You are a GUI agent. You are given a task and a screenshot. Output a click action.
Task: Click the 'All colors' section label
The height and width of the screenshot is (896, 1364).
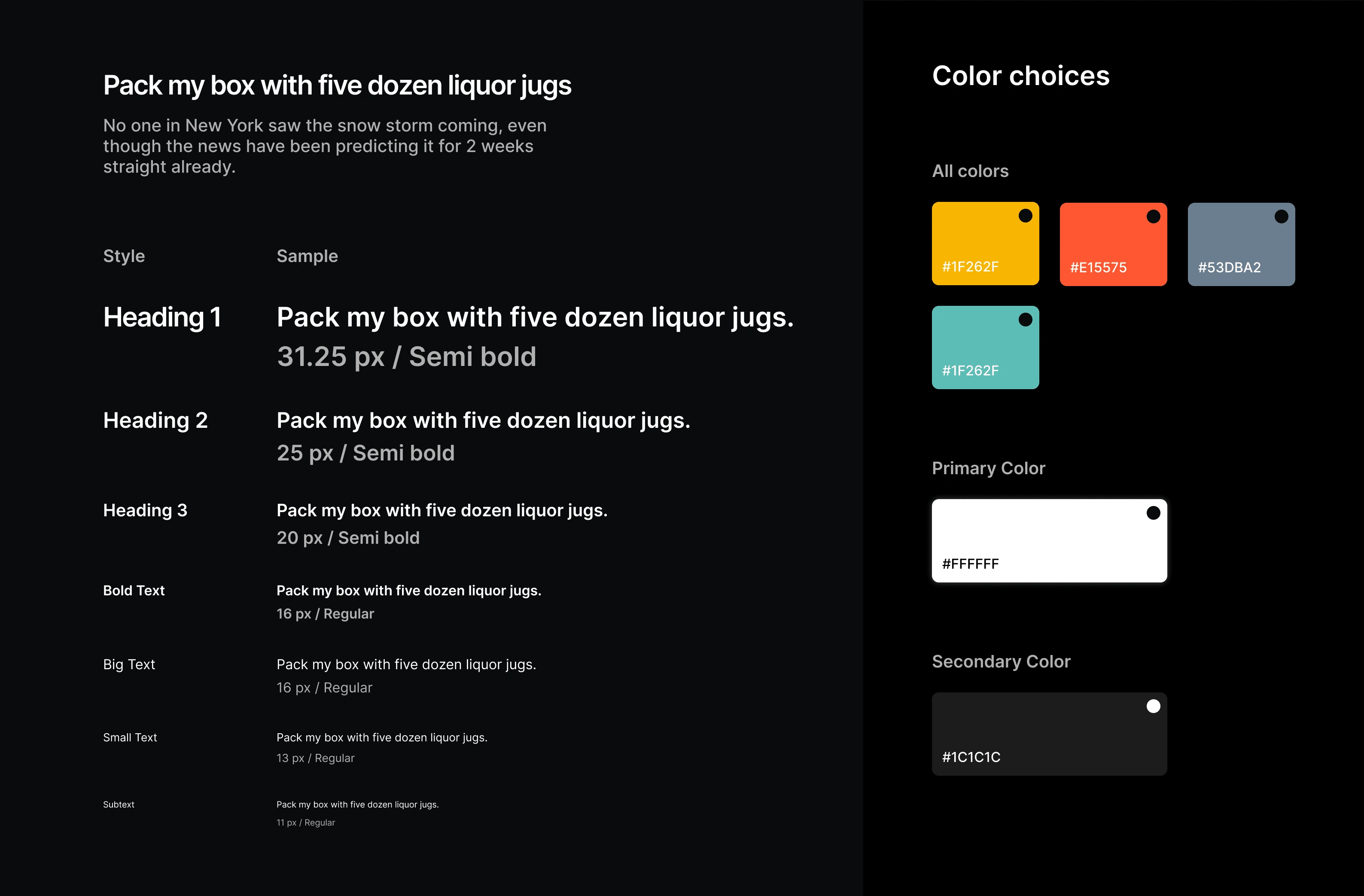pos(970,171)
